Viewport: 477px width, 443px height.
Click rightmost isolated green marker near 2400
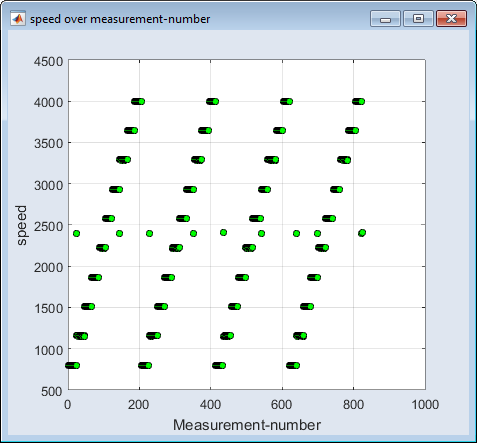(x=362, y=233)
